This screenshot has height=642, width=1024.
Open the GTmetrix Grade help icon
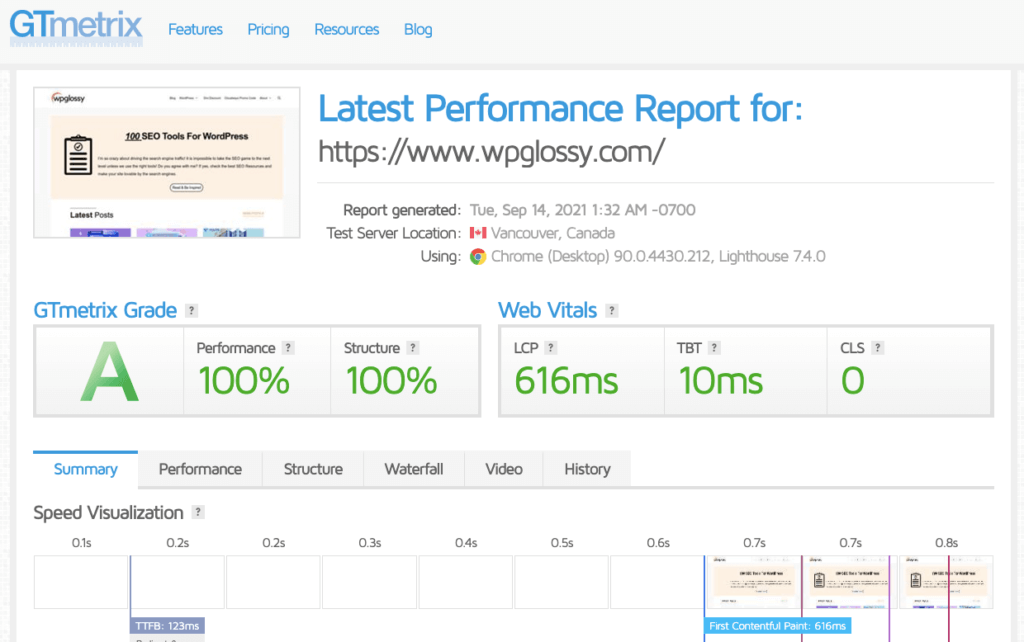pos(191,311)
